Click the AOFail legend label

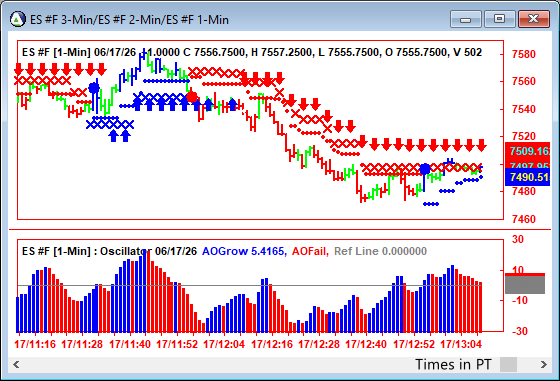[x=310, y=251]
